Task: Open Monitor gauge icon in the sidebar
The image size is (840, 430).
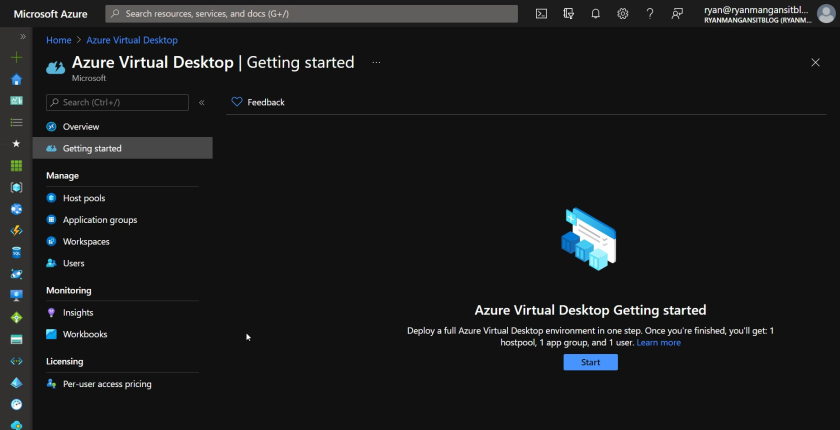Action: (17, 404)
